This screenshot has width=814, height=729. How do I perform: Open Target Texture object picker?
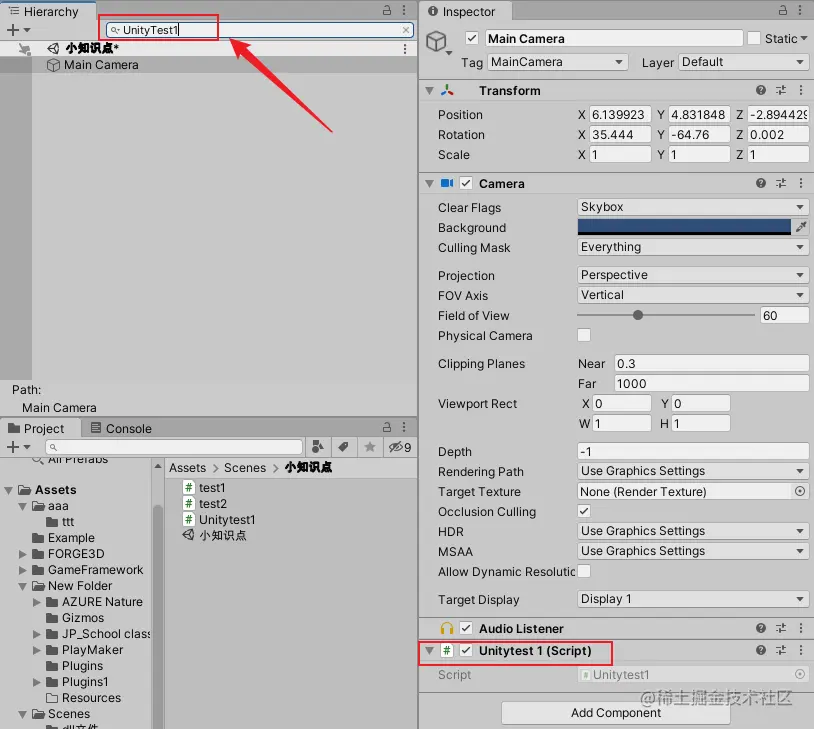pyautogui.click(x=800, y=491)
